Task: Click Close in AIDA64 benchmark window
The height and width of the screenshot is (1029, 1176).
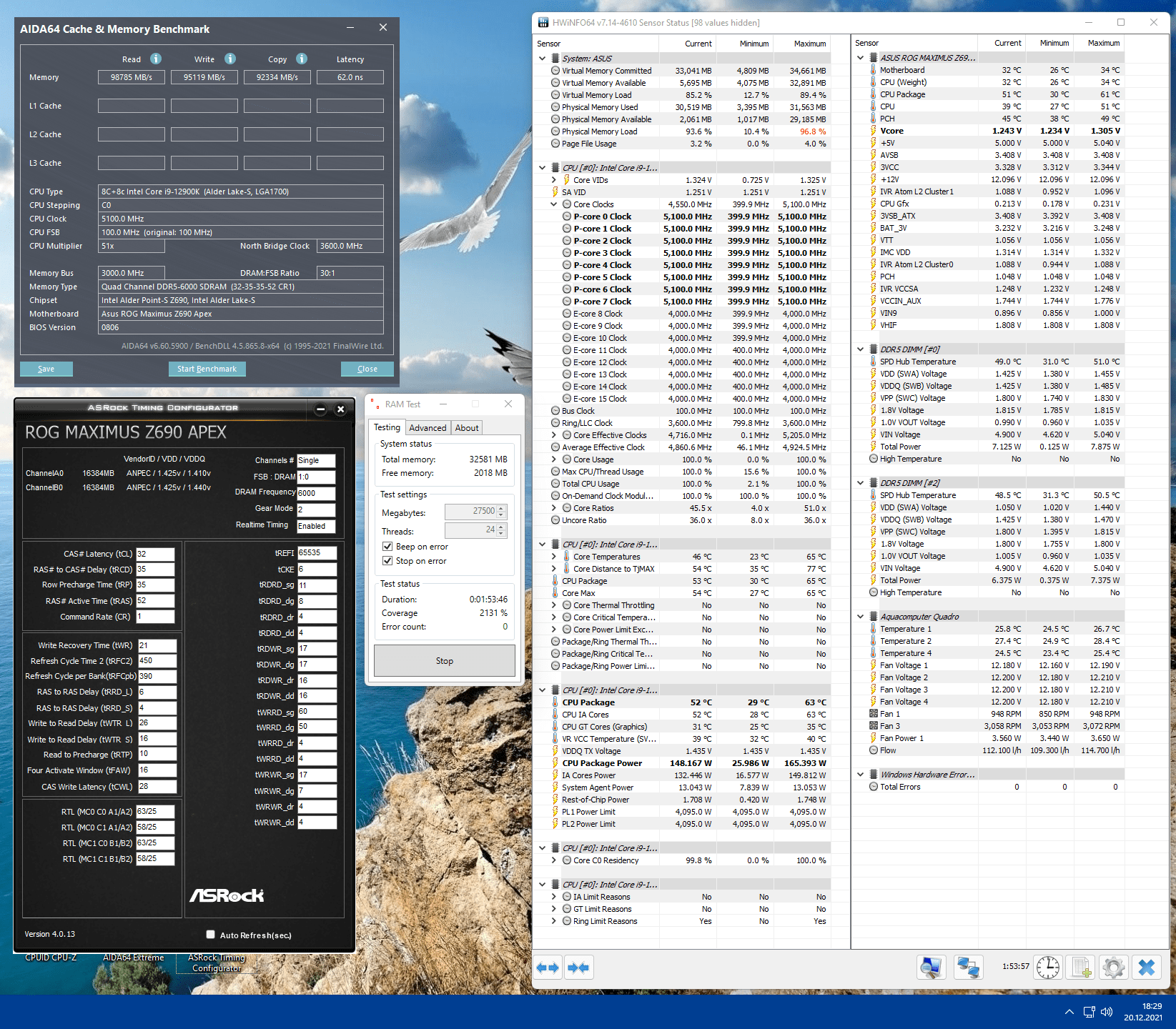Action: (x=367, y=369)
